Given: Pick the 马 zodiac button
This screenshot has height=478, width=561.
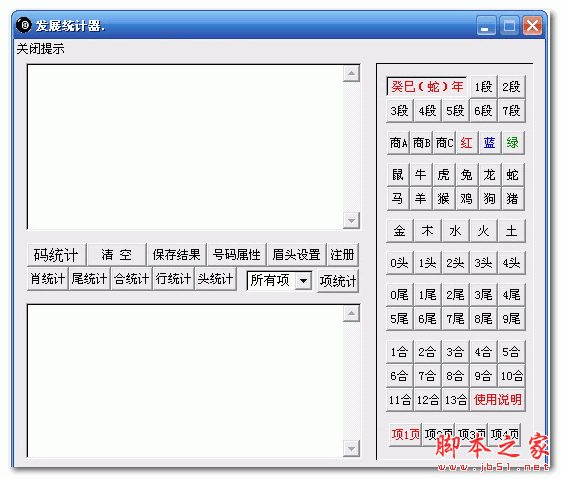Looking at the screenshot, I should coord(398,199).
